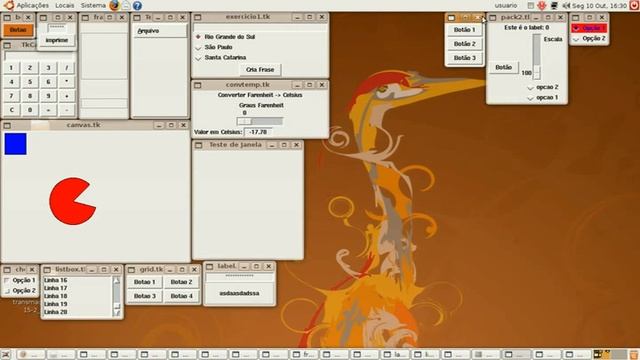Viewport: 640px width, 360px height.
Task: Click calculator key 7
Action: (x=11, y=96)
